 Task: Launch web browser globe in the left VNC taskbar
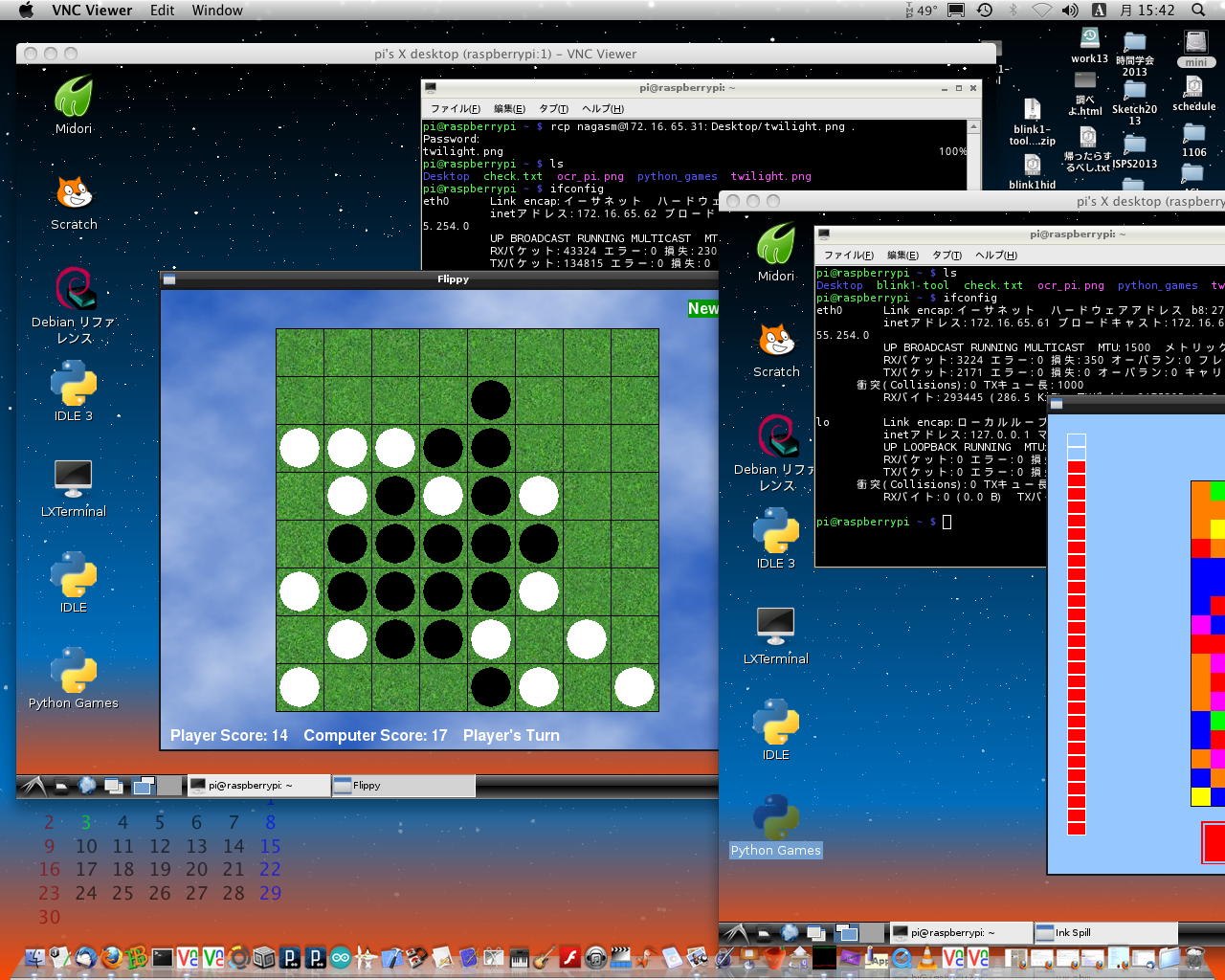click(87, 786)
